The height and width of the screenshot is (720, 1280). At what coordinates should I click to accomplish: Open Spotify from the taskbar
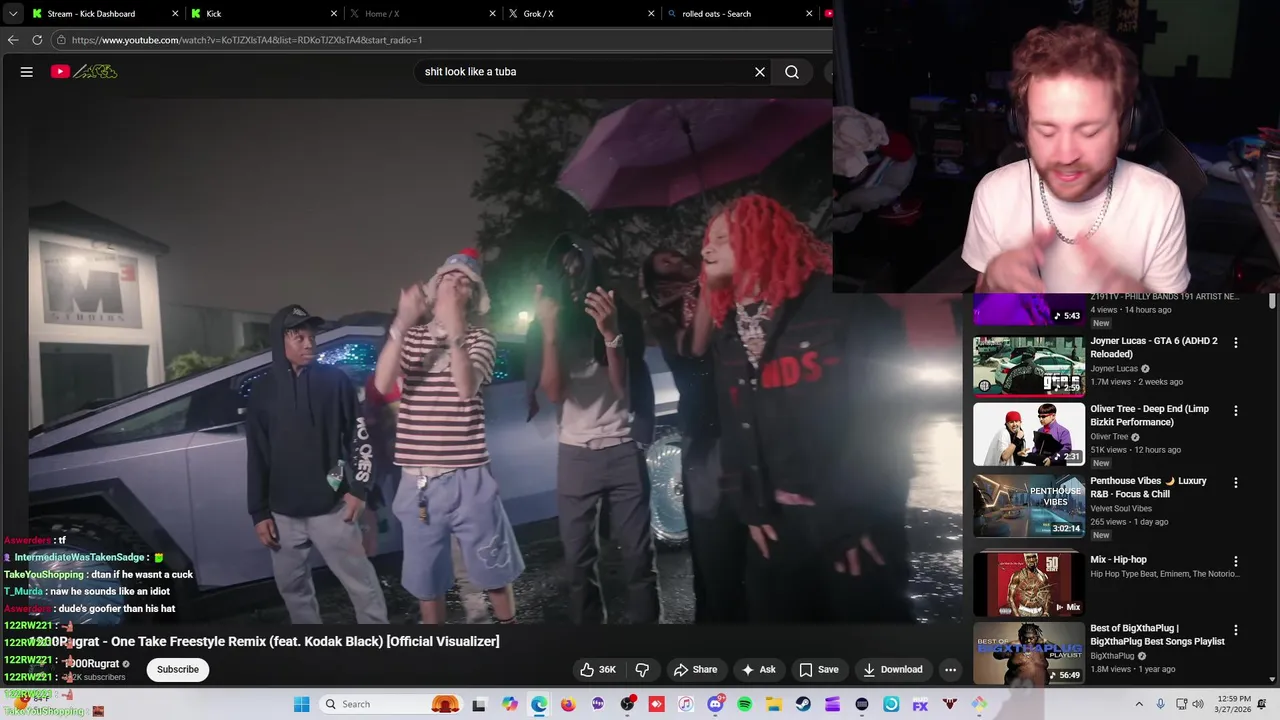point(744,704)
